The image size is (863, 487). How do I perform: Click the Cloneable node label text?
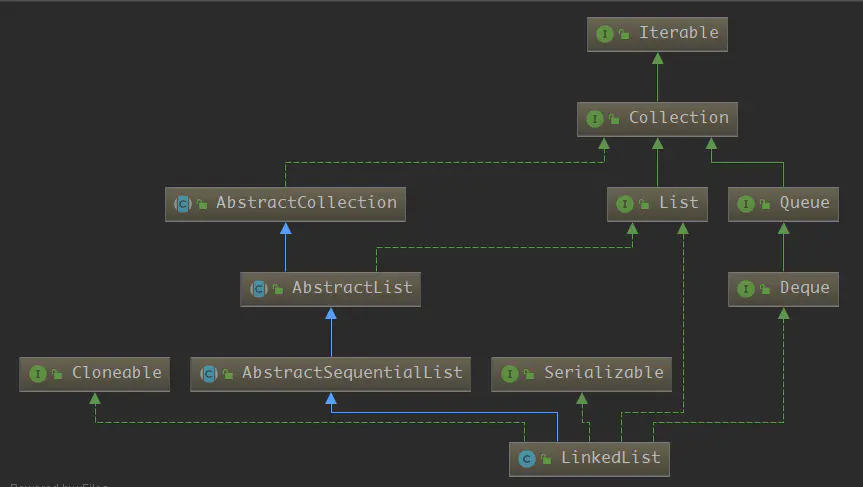point(117,373)
